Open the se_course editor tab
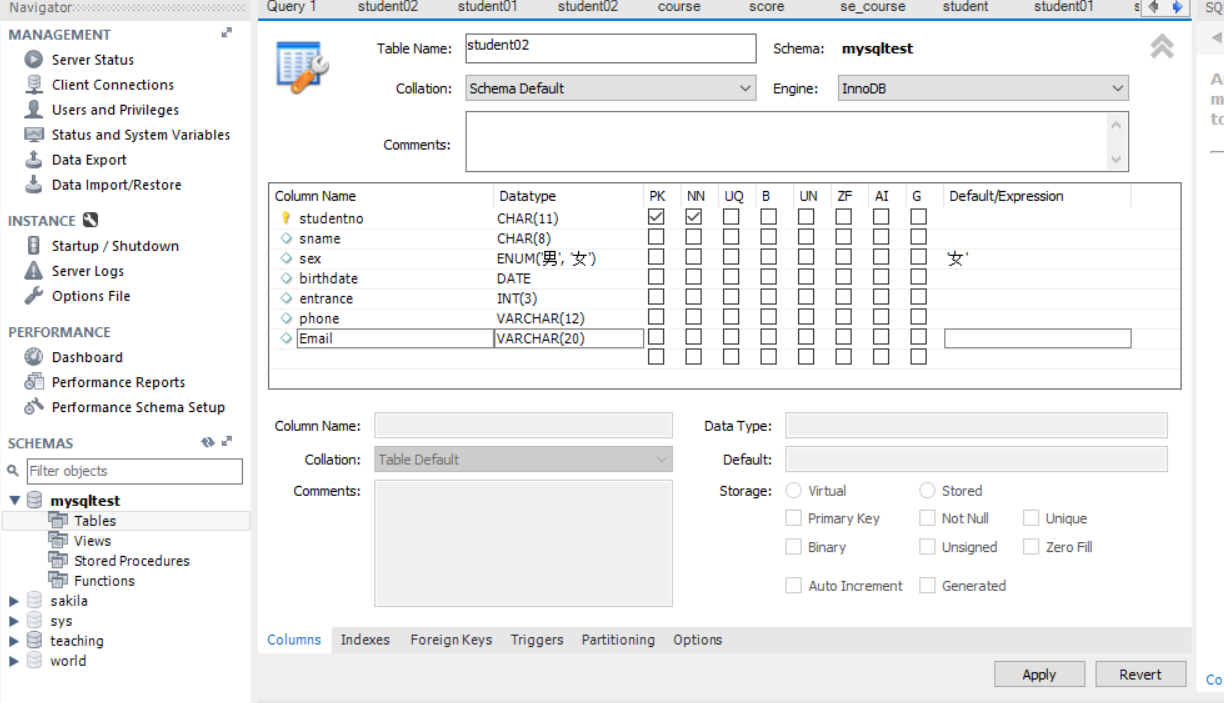The image size is (1224, 703). pos(872,6)
